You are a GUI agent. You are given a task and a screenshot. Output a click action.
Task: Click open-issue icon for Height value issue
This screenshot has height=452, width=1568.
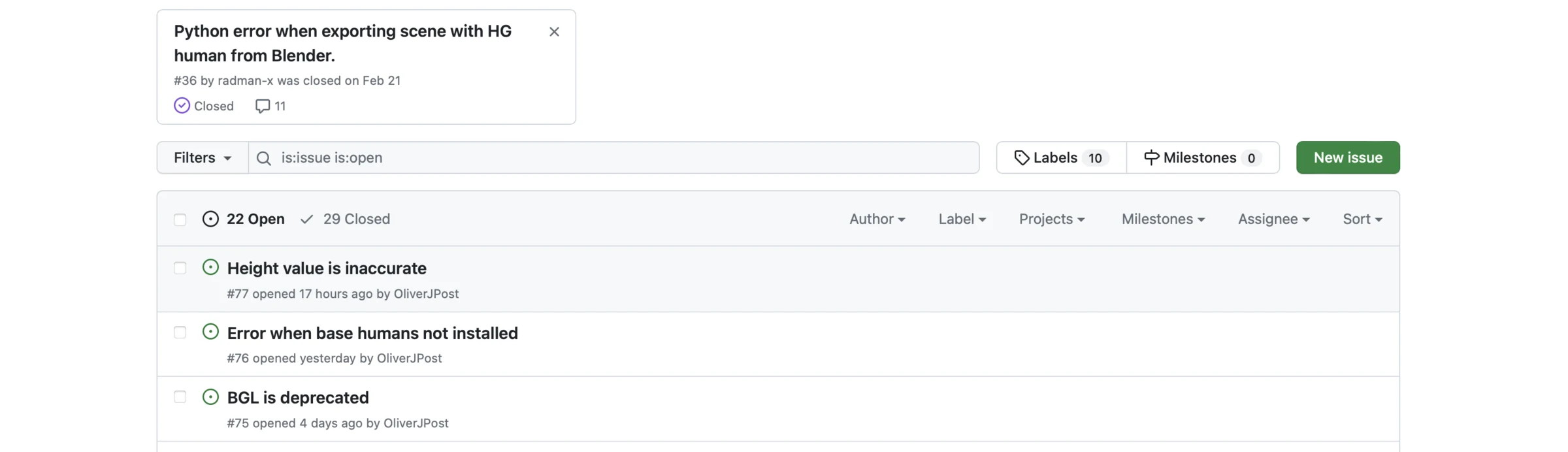tap(210, 267)
